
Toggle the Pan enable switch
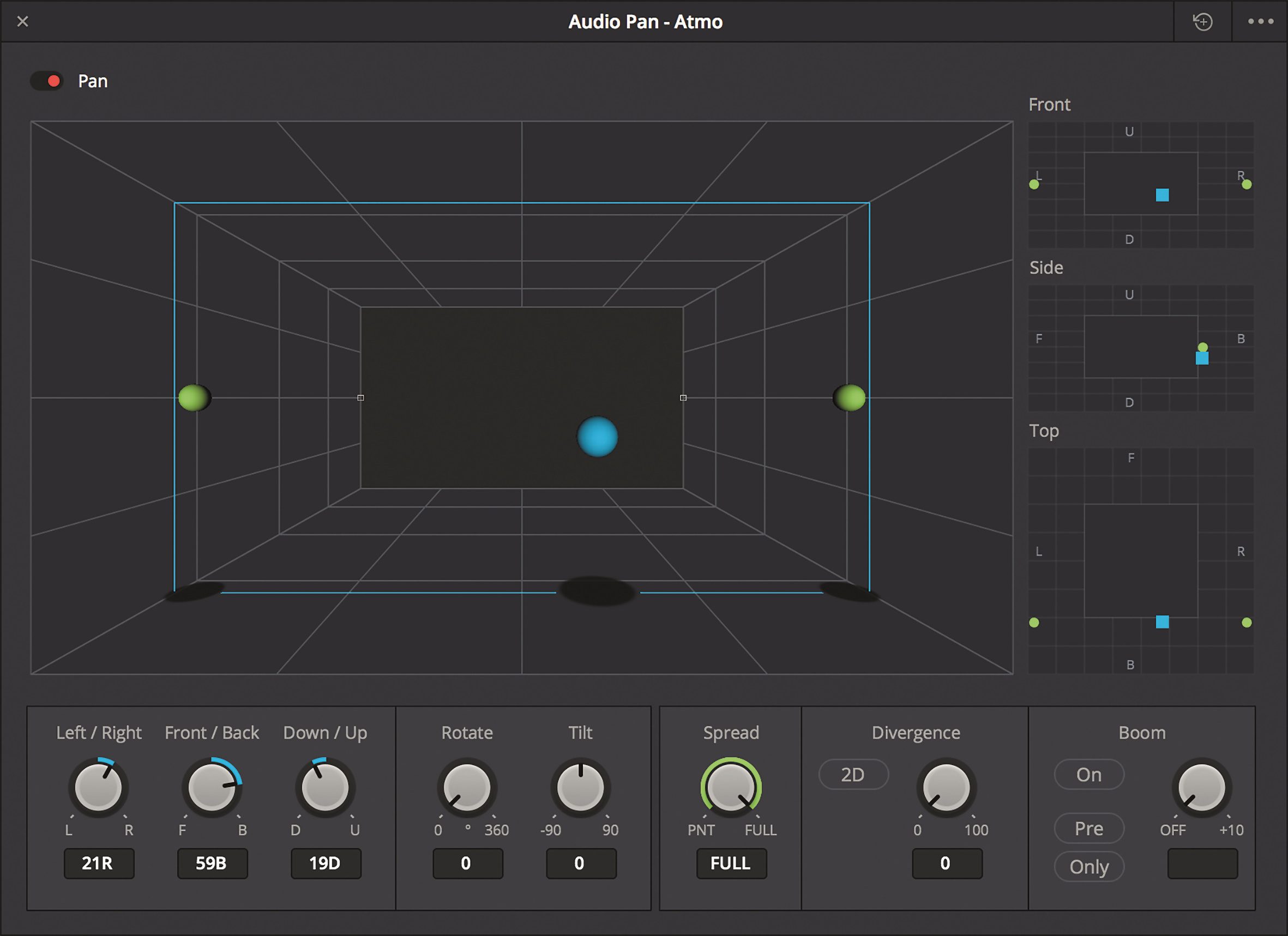pos(47,81)
